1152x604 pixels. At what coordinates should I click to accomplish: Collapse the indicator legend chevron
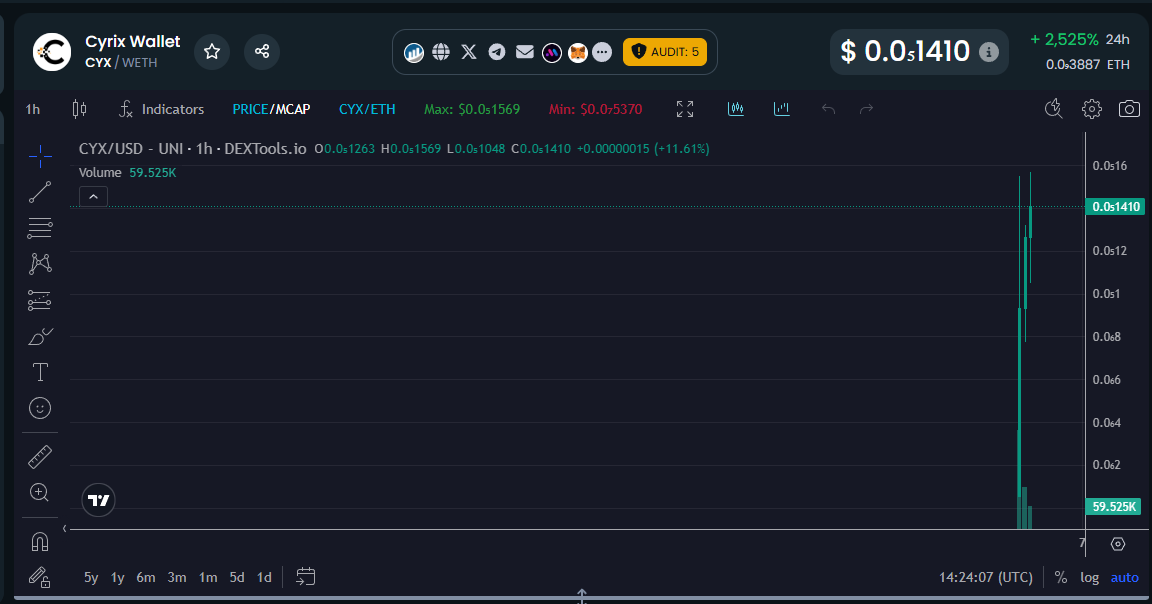click(93, 197)
